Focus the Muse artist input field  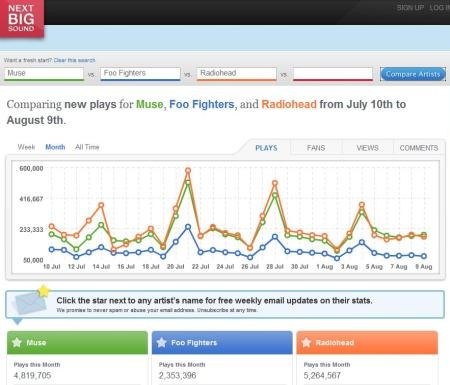pos(44,74)
